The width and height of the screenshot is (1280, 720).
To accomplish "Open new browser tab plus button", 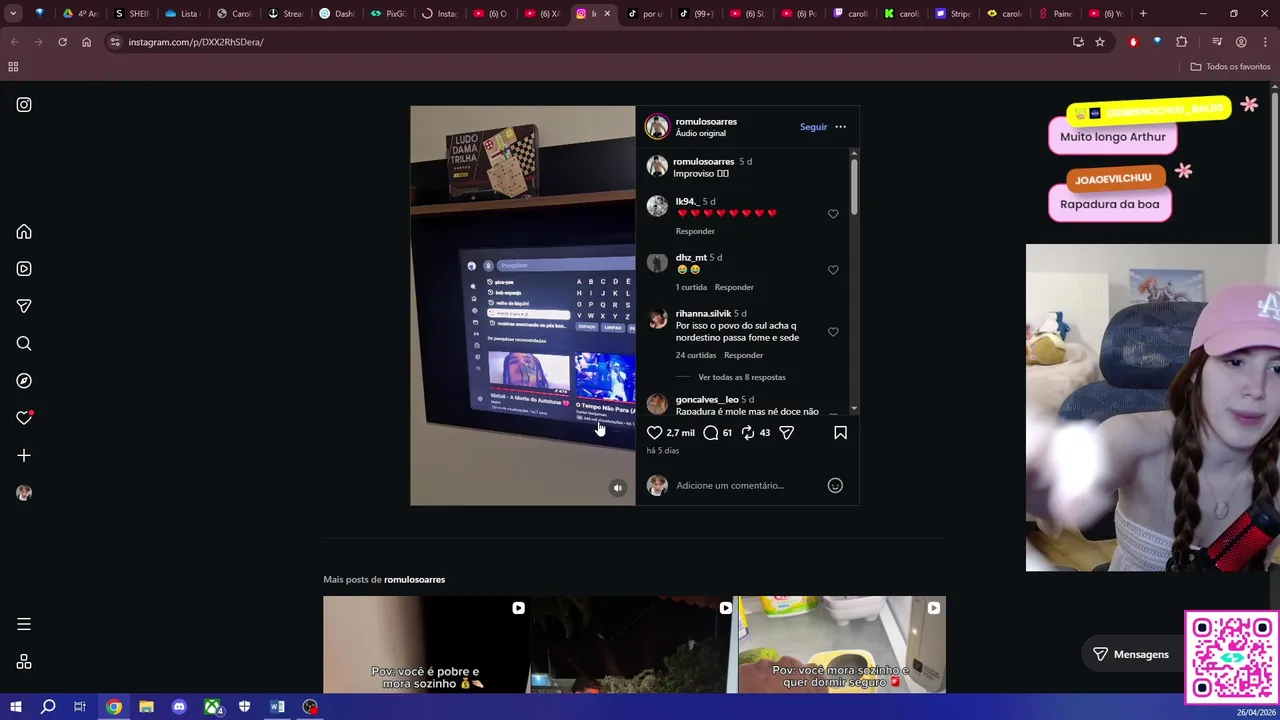I will click(x=1143, y=14).
